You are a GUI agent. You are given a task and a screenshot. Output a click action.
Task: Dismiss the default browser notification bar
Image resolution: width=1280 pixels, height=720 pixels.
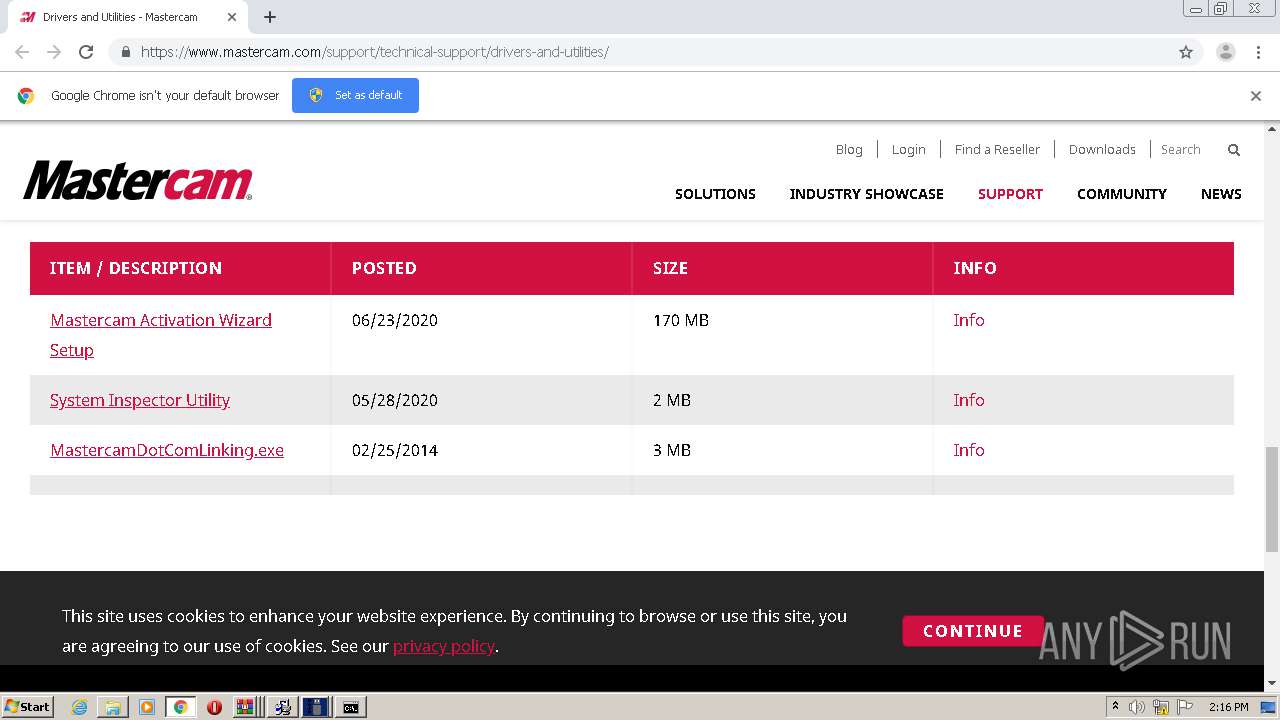(x=1256, y=96)
